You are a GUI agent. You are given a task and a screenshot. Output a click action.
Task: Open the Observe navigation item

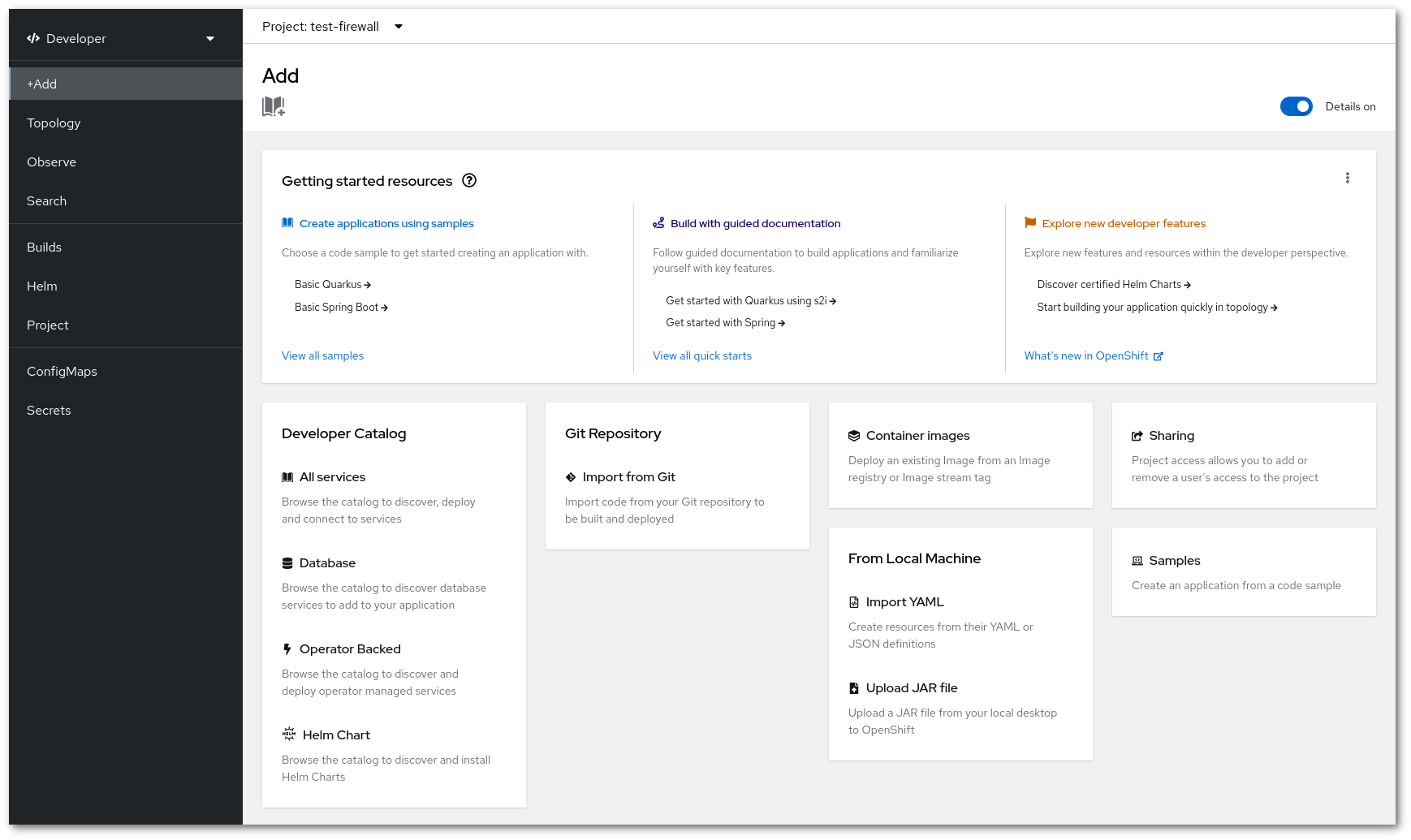[126, 162]
